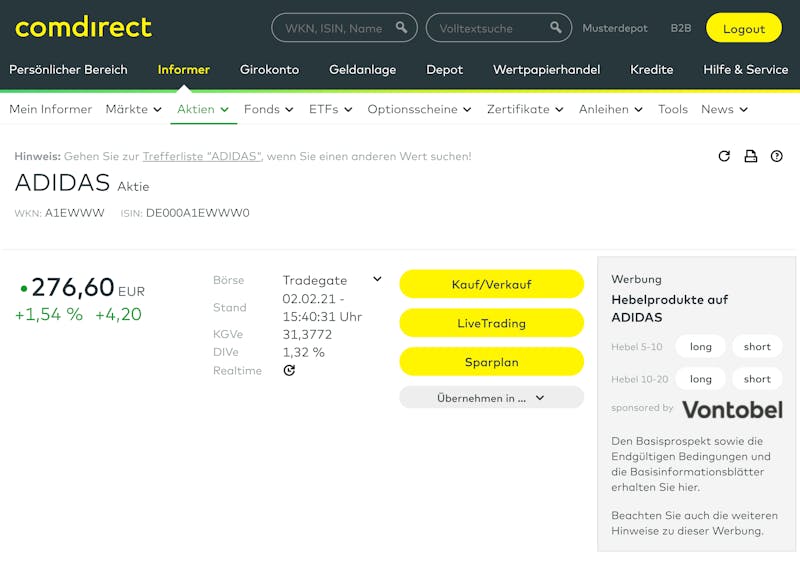
Task: Click the KGVe value 31,3772
Action: pos(307,334)
